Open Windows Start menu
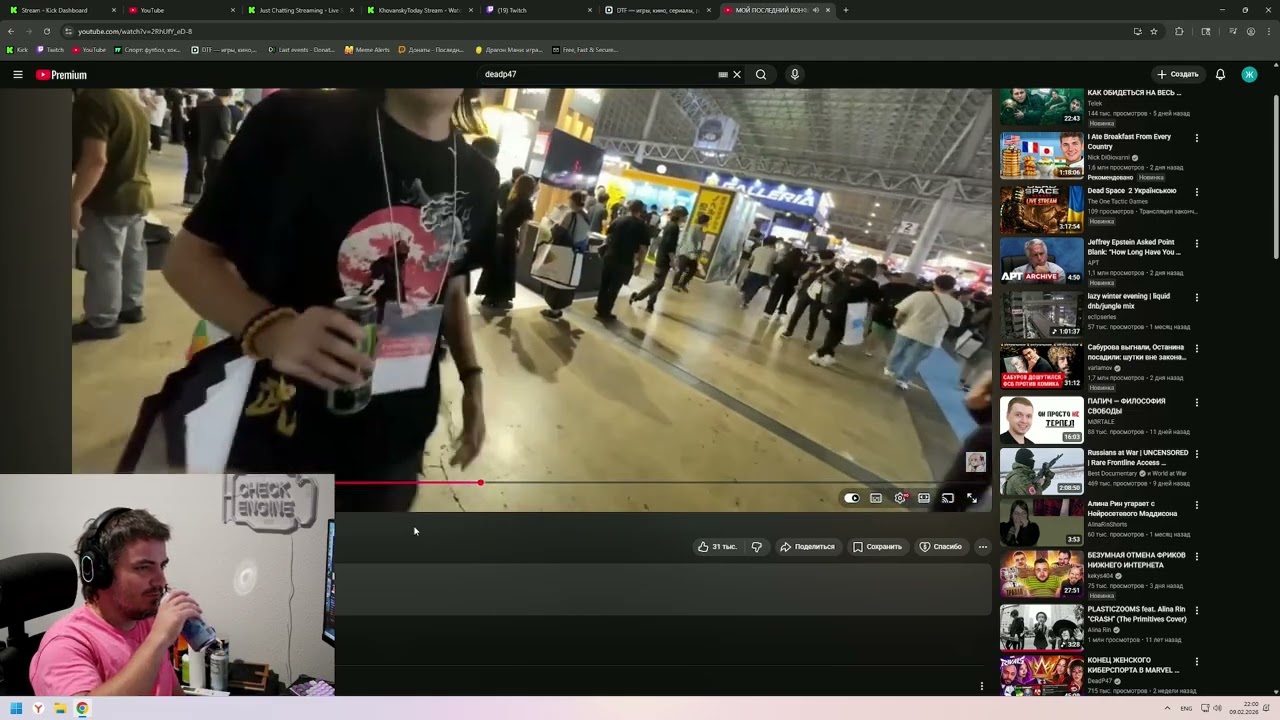1280x720 pixels. coord(16,709)
